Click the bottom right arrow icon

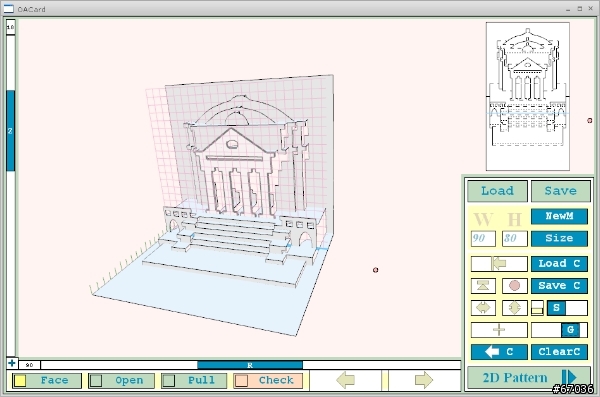424,380
